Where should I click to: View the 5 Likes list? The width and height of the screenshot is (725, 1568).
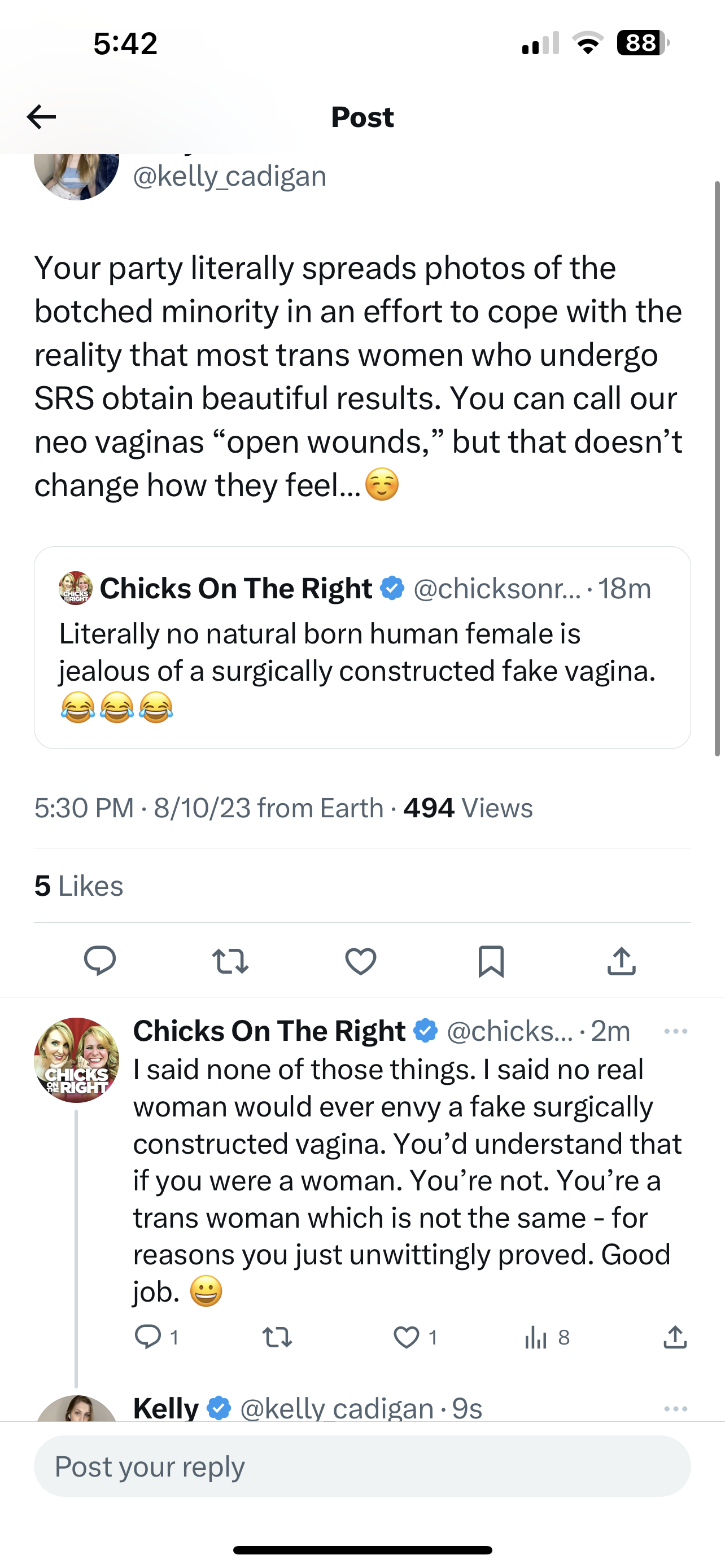pyautogui.click(x=78, y=886)
